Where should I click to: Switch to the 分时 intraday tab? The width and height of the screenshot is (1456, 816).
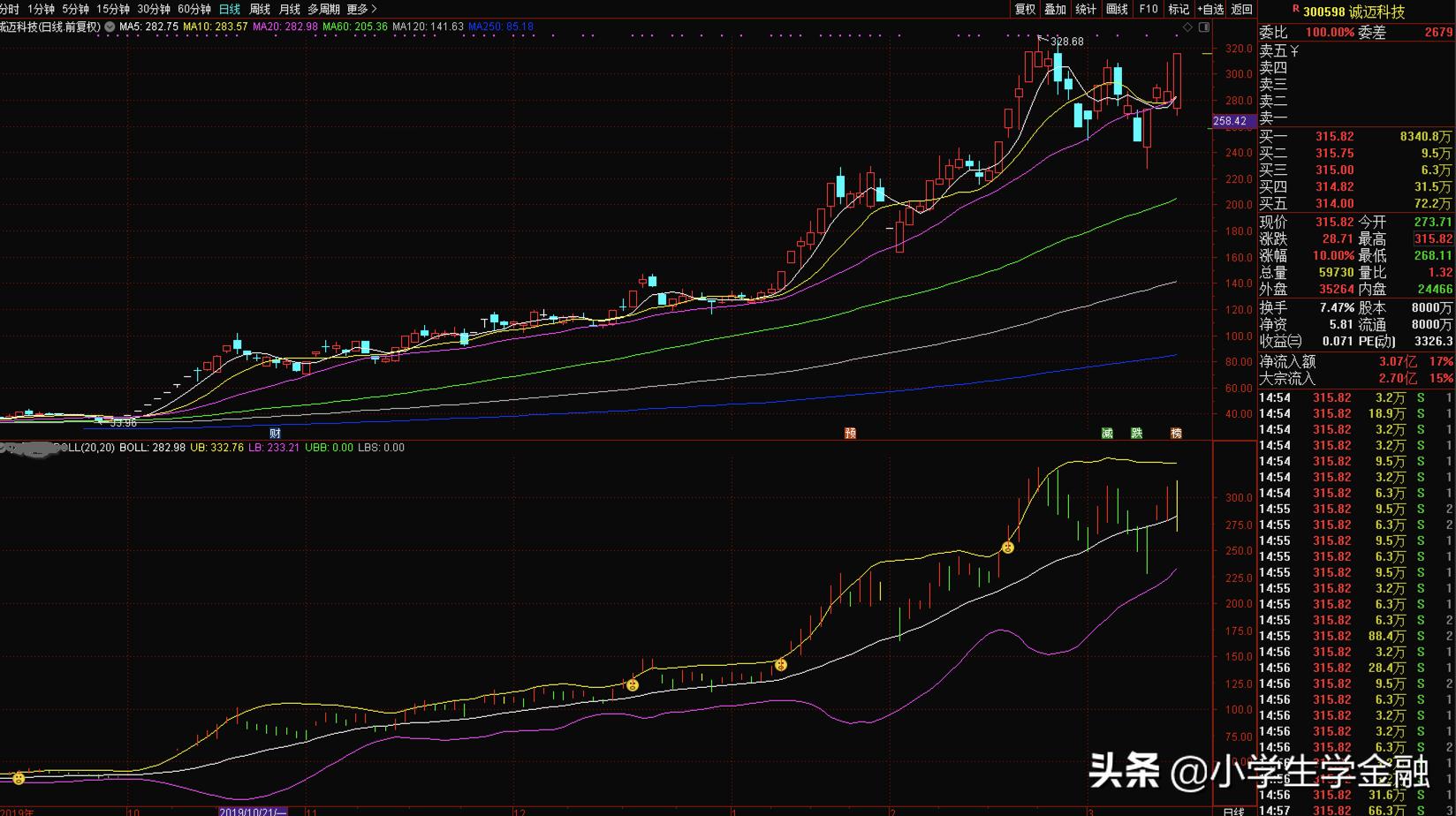9,9
